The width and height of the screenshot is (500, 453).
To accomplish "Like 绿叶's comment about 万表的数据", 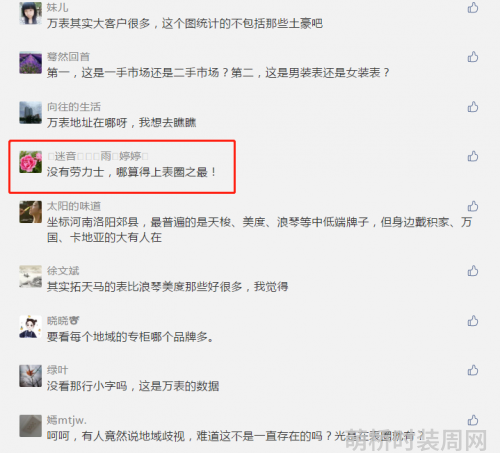I will pyautogui.click(x=473, y=370).
